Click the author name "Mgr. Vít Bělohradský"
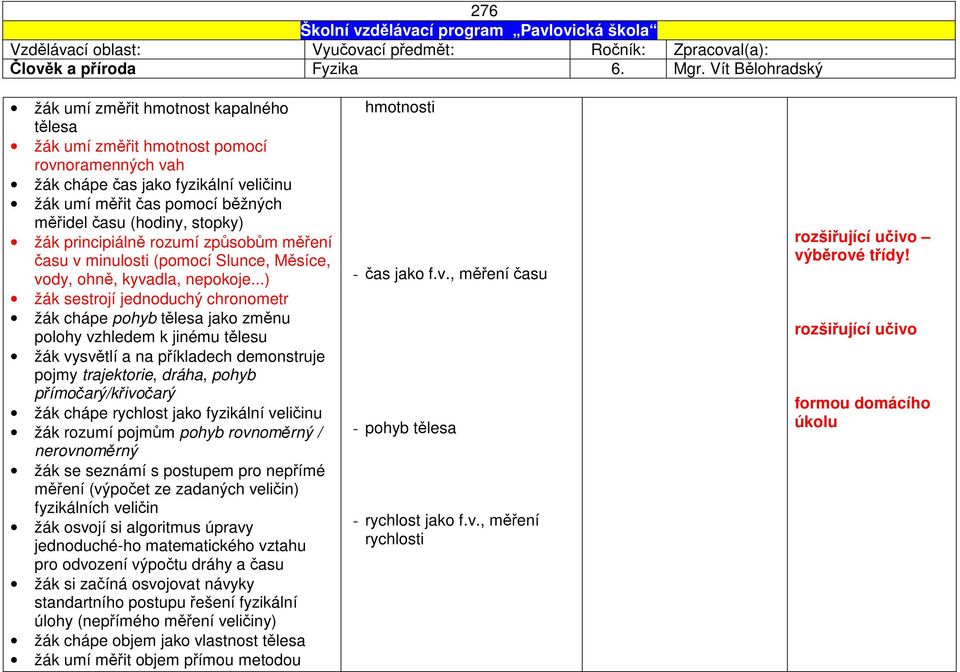 coord(748,69)
